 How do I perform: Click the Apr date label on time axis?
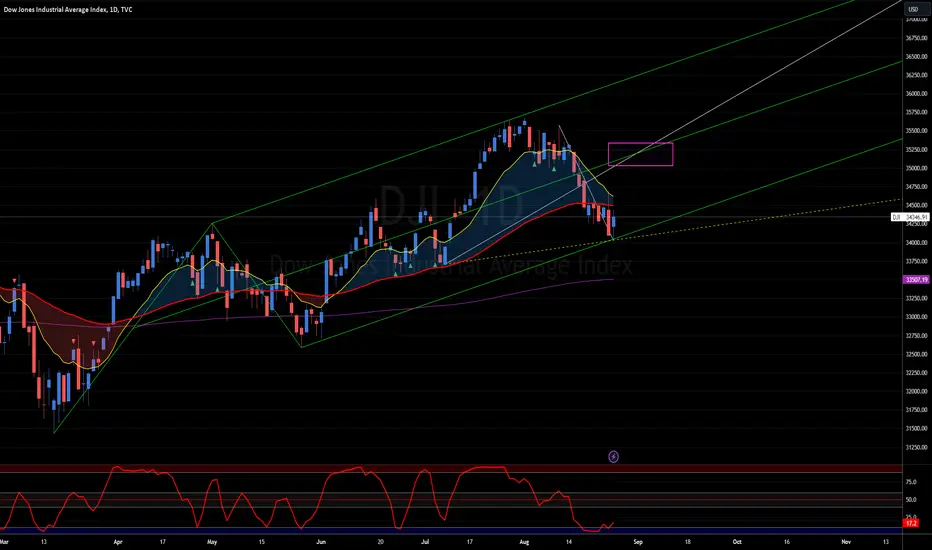(x=118, y=542)
